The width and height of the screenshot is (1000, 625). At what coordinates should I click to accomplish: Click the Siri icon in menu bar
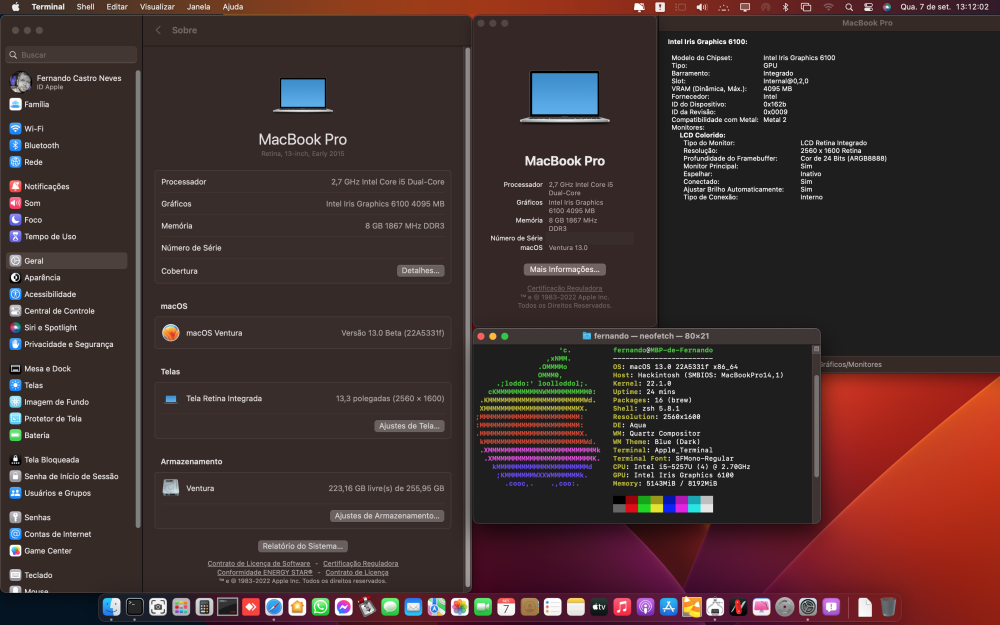pos(887,7)
